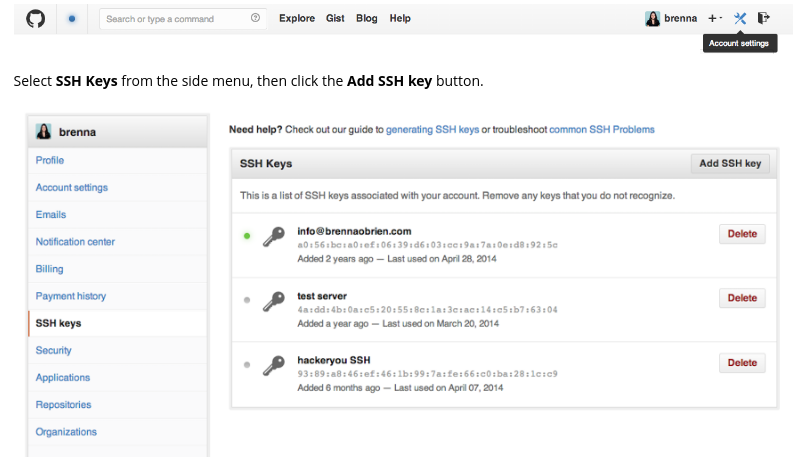793x459 pixels.
Task: Delete the hackeryou SSH key
Action: [x=742, y=363]
